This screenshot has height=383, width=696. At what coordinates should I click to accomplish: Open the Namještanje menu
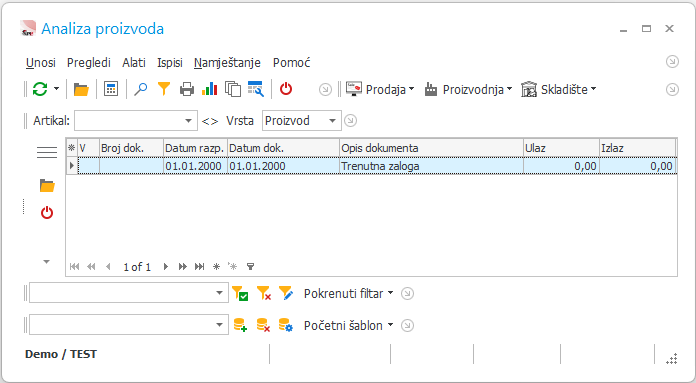tap(227, 63)
